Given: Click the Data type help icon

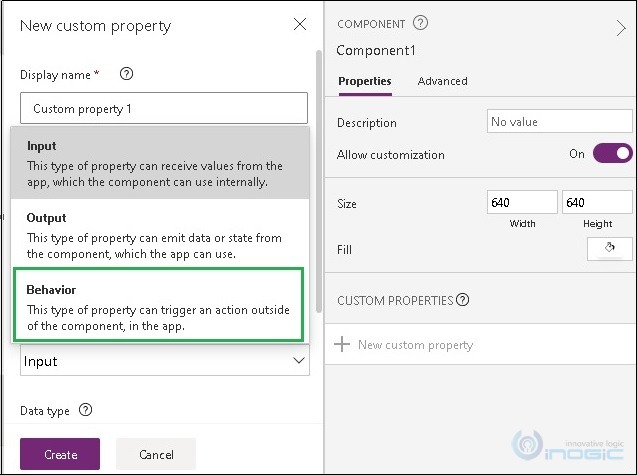Looking at the screenshot, I should 85,410.
